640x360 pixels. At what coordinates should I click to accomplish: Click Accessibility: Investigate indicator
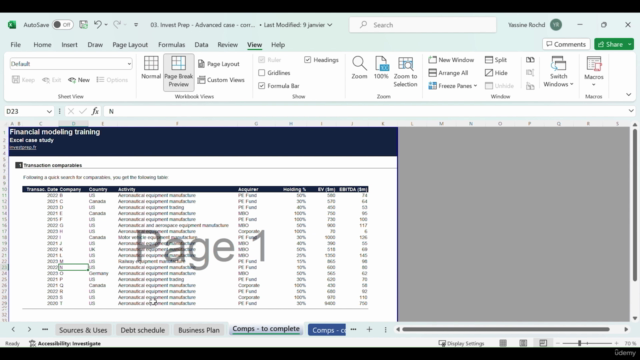point(65,343)
